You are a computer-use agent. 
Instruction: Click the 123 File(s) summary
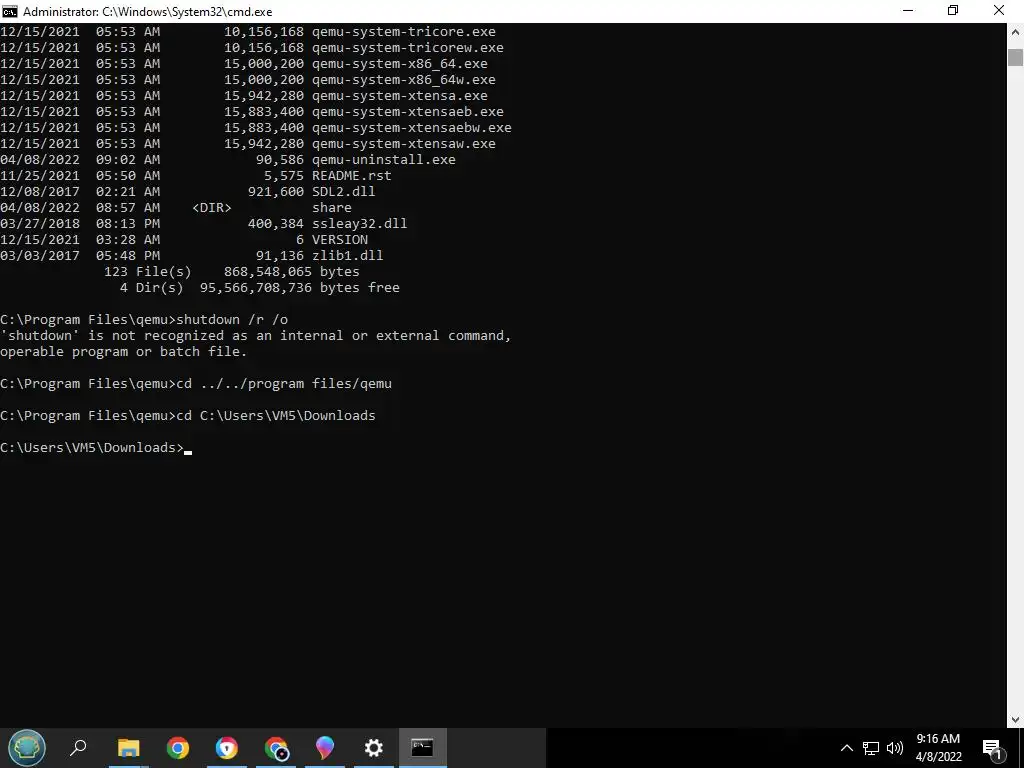148,272
